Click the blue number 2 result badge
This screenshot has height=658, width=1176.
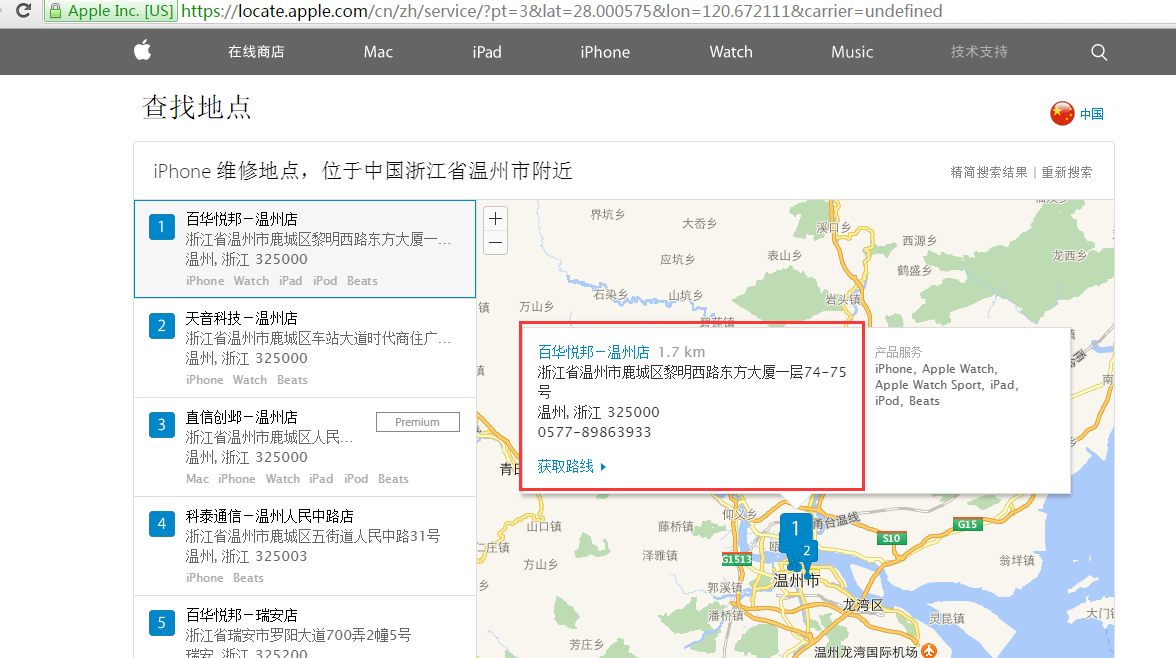[x=161, y=326]
